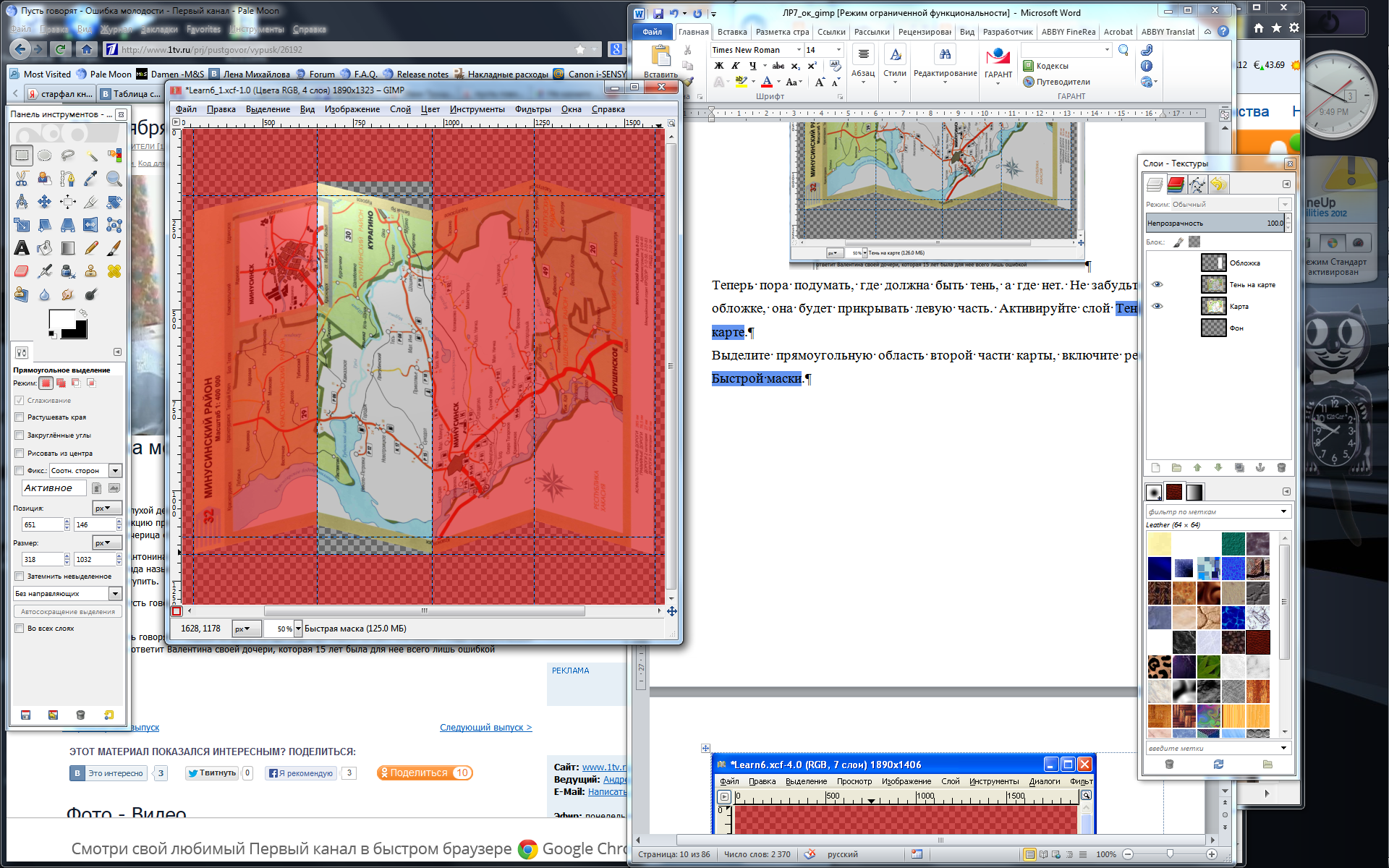This screenshot has height=868, width=1389.
Task: Click the delete layer trash icon
Action: [x=1281, y=468]
